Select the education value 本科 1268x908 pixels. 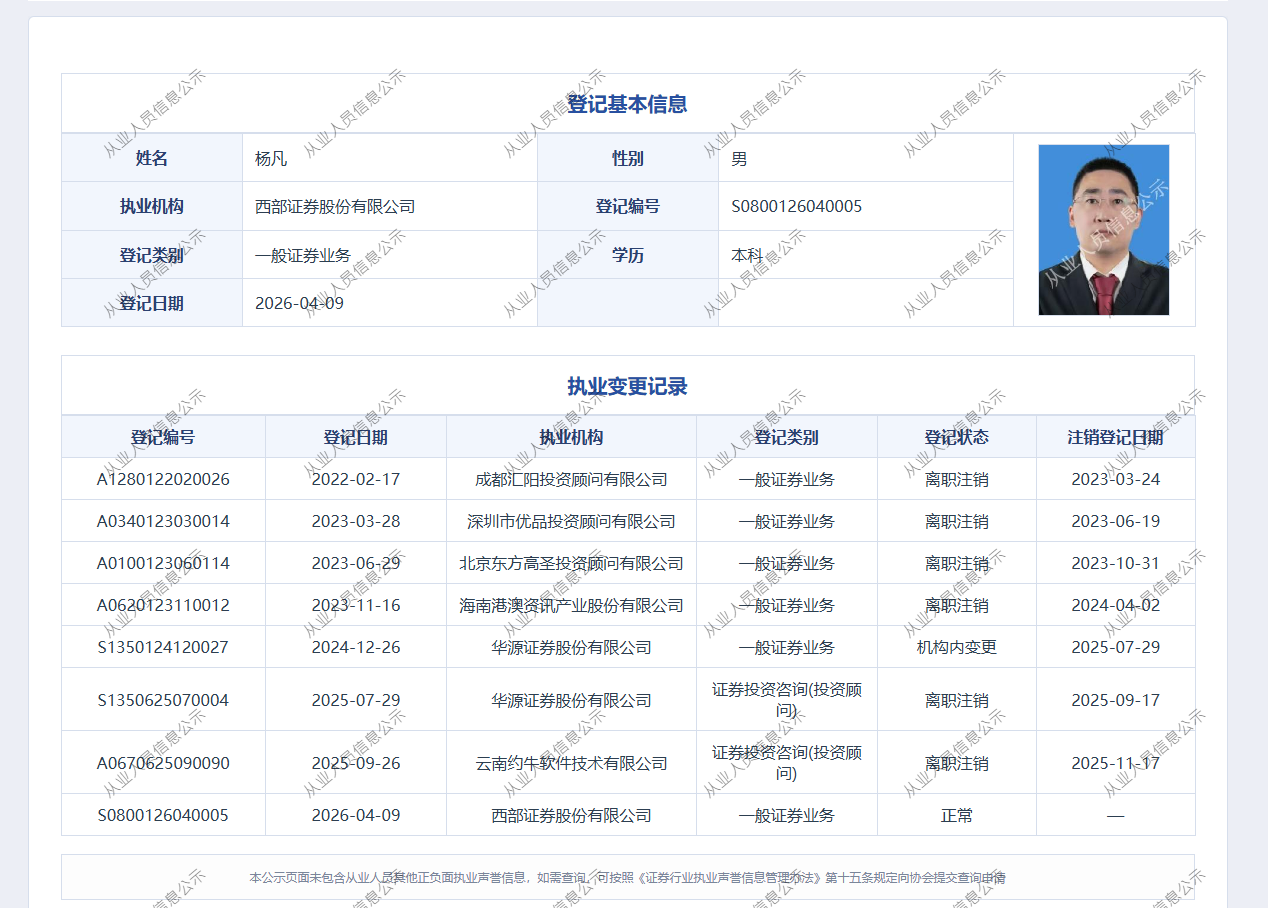(x=747, y=255)
